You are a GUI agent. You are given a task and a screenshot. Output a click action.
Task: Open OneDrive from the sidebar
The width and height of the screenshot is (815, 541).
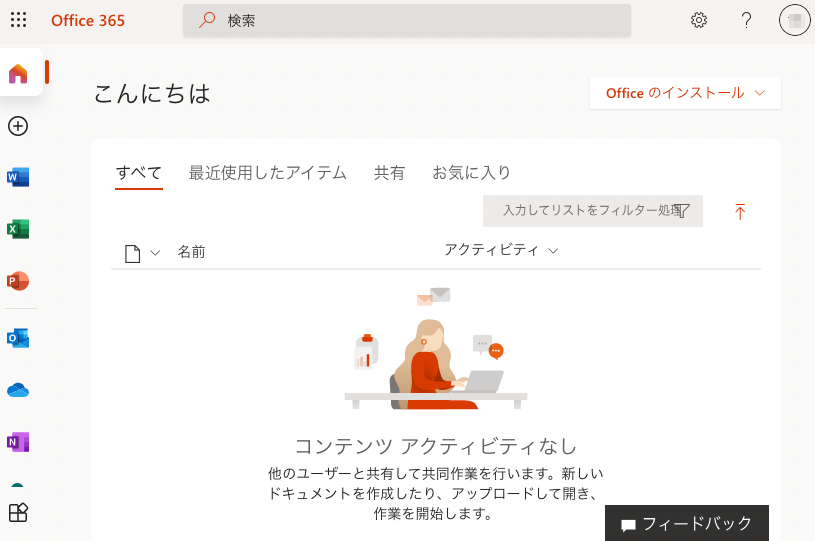coord(18,390)
